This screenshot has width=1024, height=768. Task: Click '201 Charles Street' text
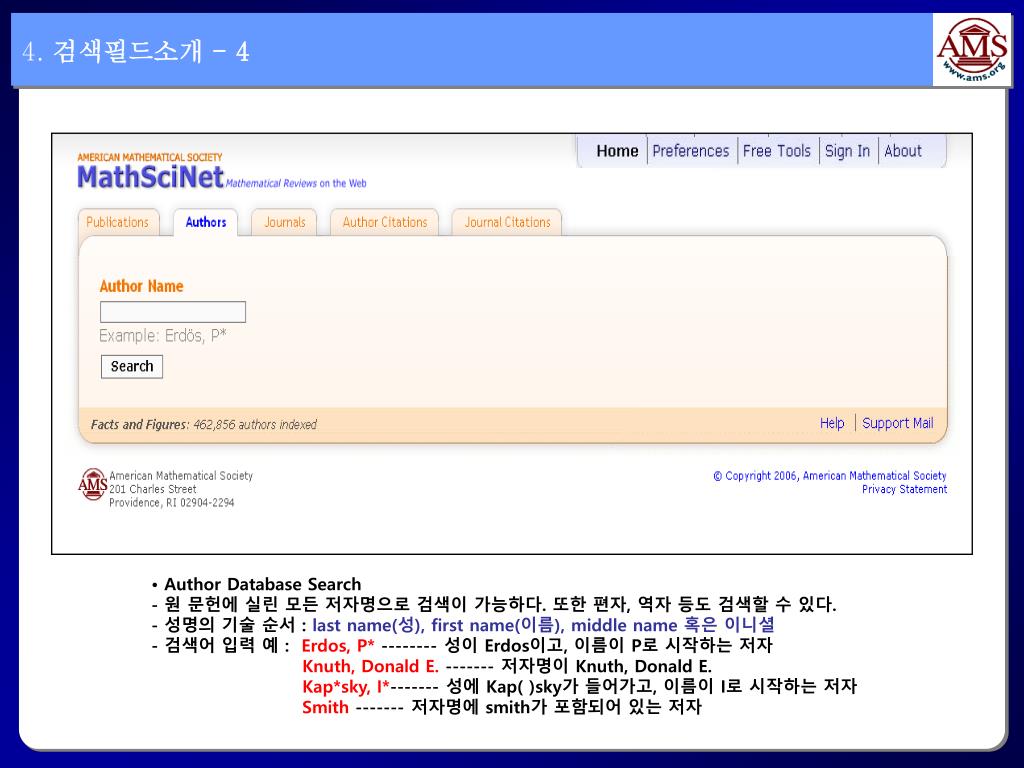[x=152, y=489]
